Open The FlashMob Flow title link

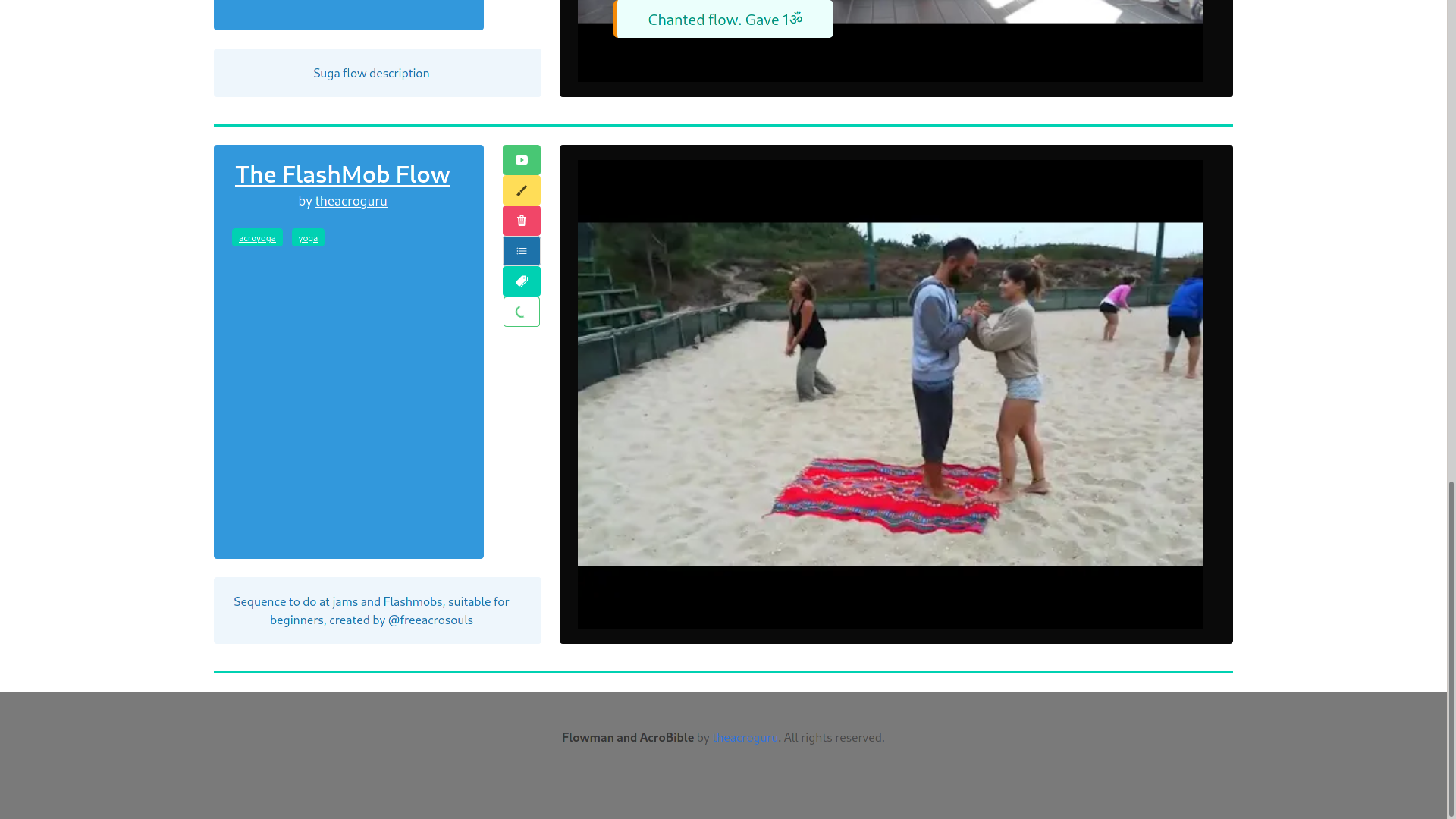342,174
